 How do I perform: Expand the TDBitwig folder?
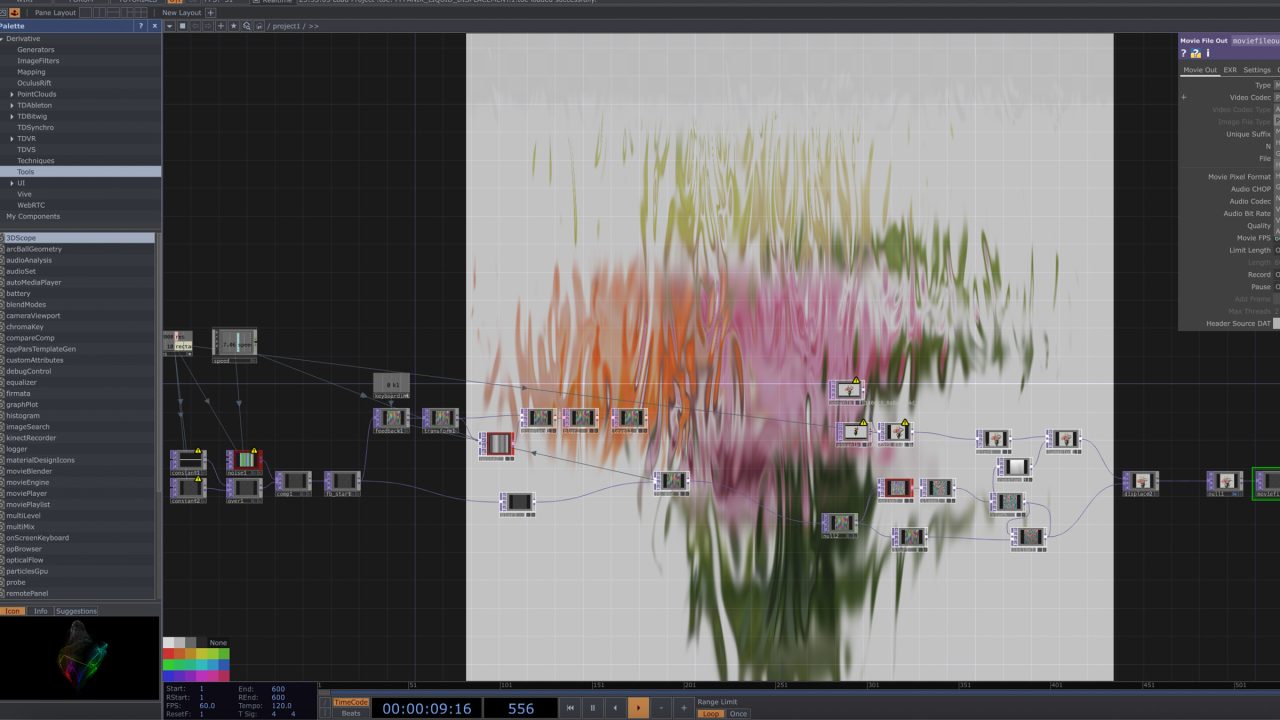coord(12,116)
